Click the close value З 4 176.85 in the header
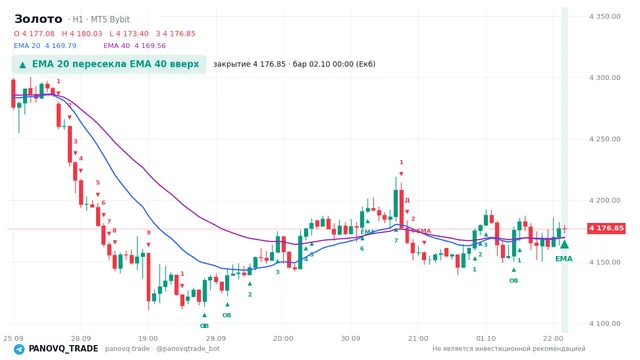Image resolution: width=640 pixels, height=360 pixels. (176, 33)
